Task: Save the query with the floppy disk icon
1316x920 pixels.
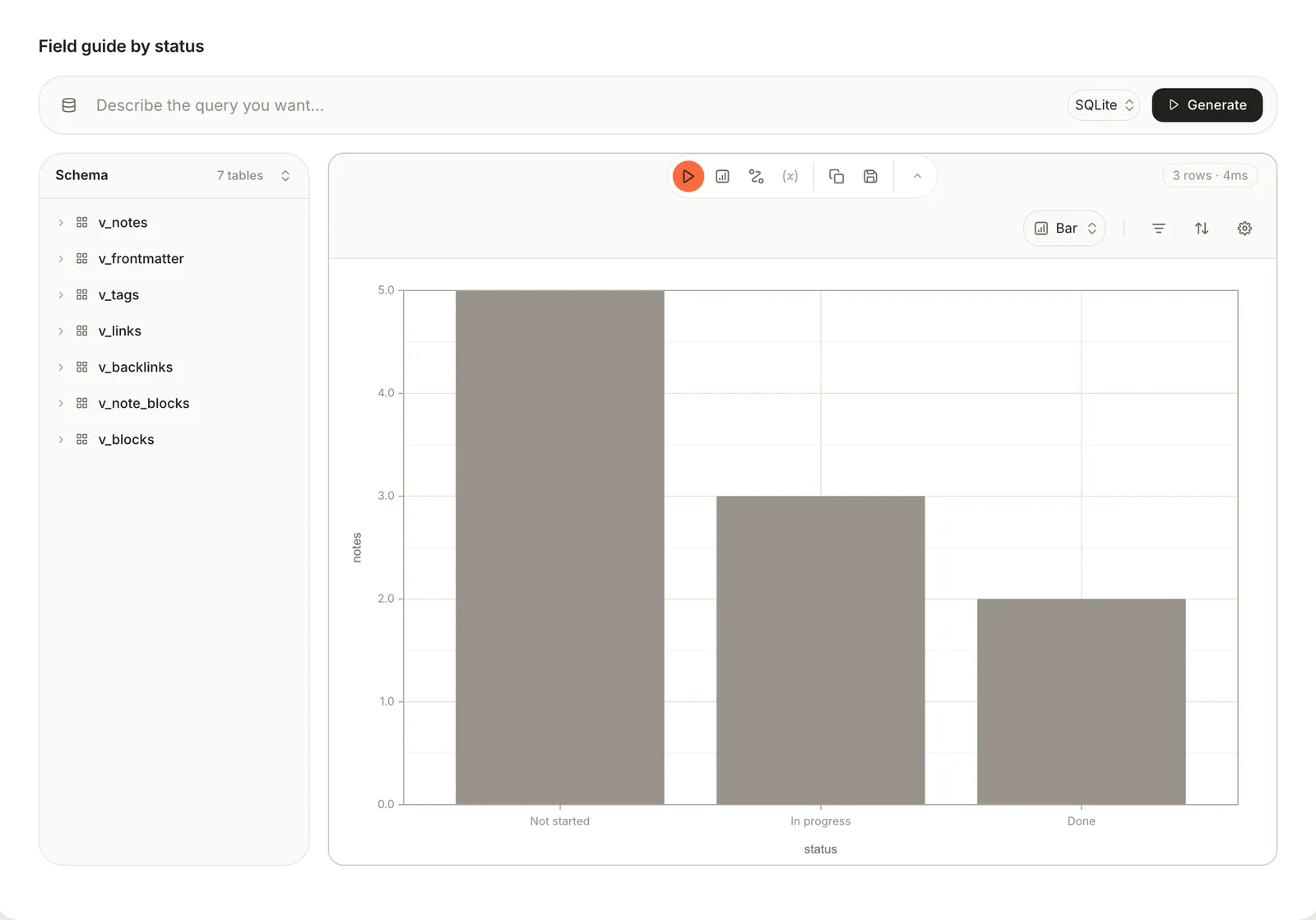Action: 870,176
